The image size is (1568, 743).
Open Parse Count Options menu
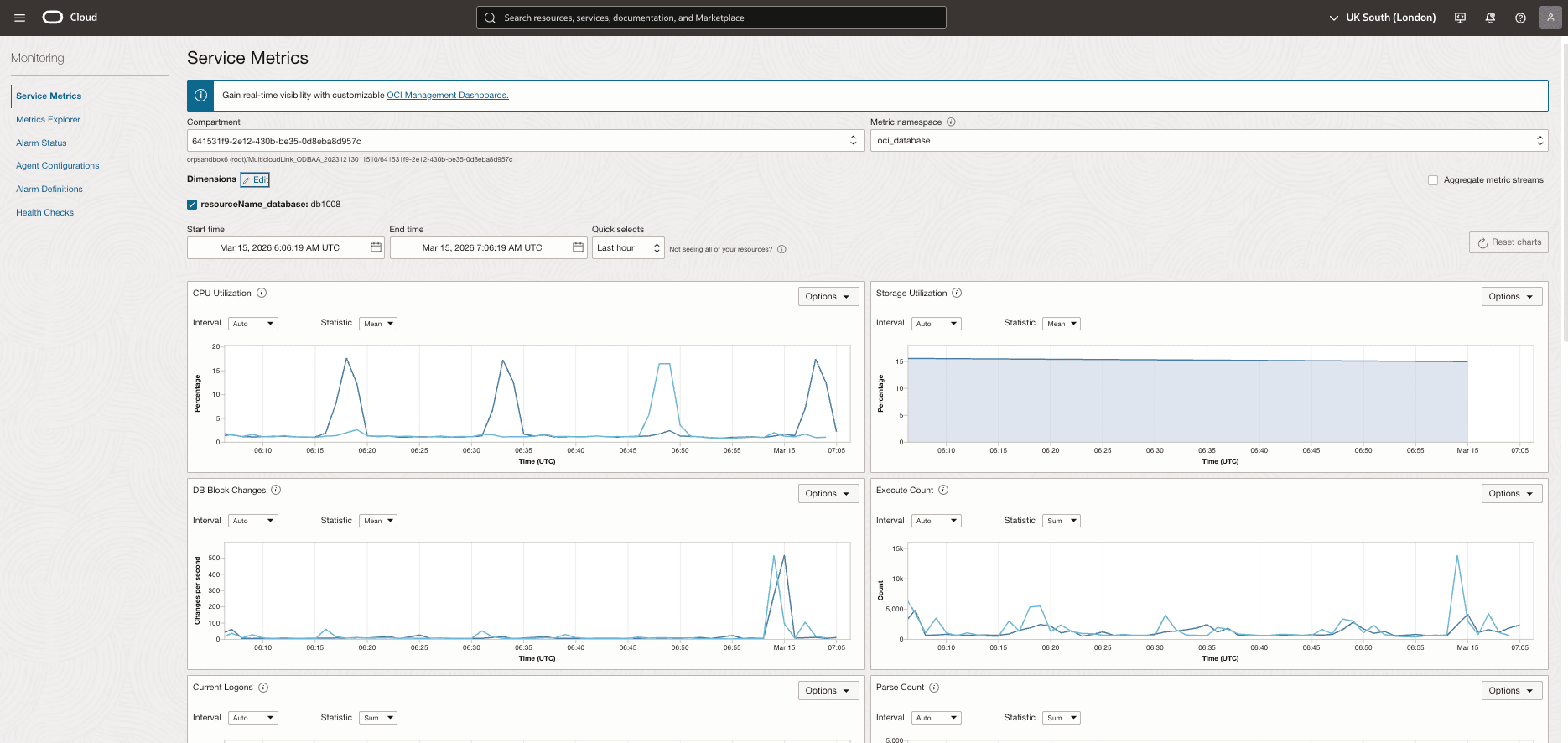coord(1512,690)
